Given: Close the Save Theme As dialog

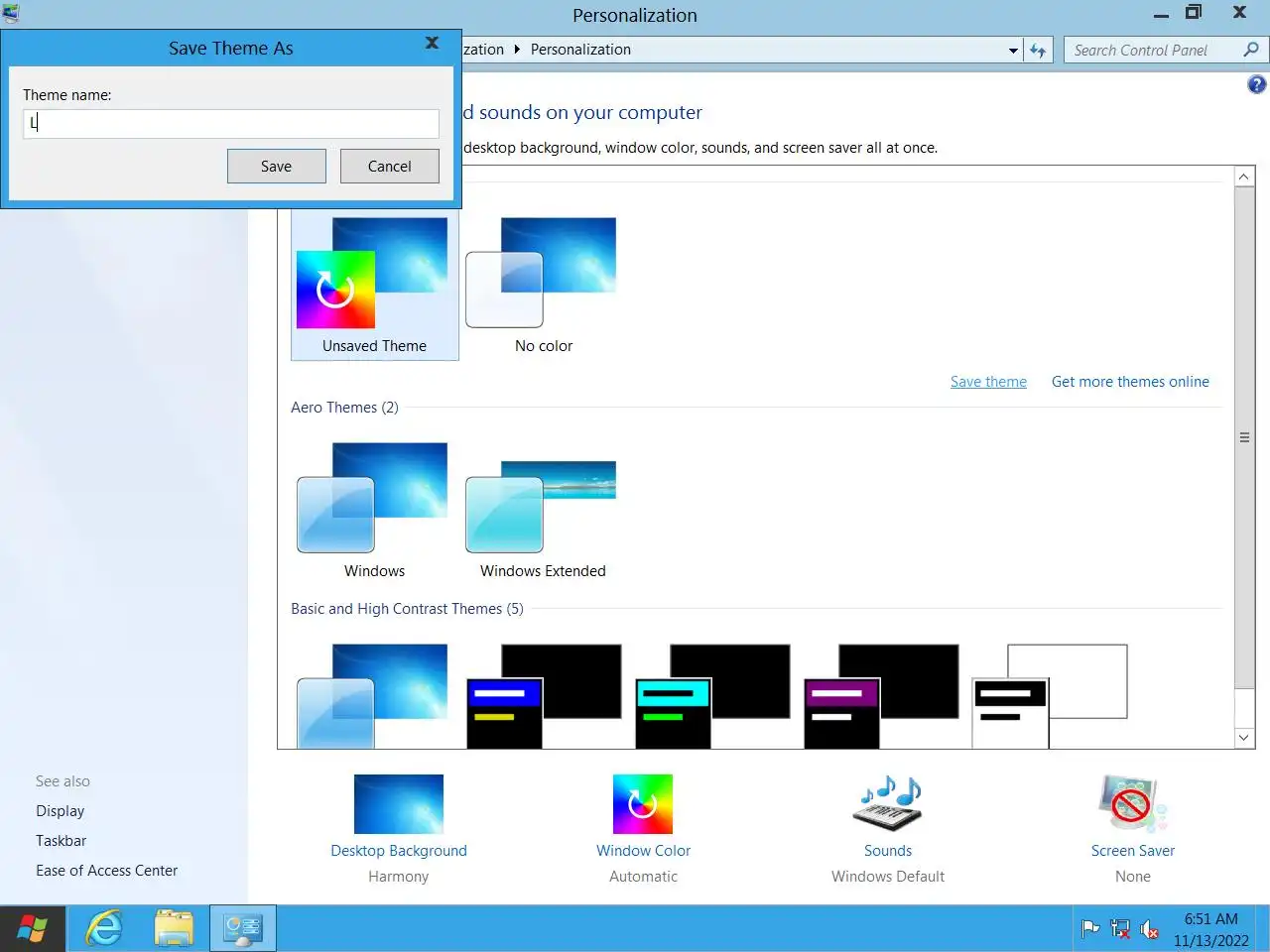Looking at the screenshot, I should coord(432,43).
